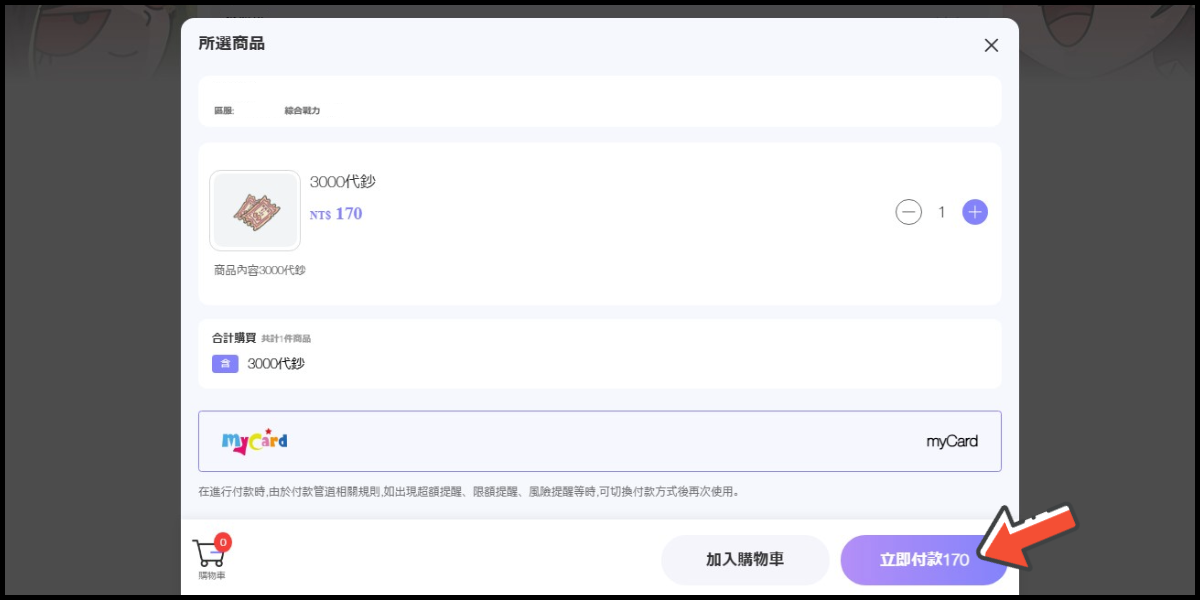The height and width of the screenshot is (600, 1200).
Task: Click the payment rules notice text
Action: click(x=468, y=492)
